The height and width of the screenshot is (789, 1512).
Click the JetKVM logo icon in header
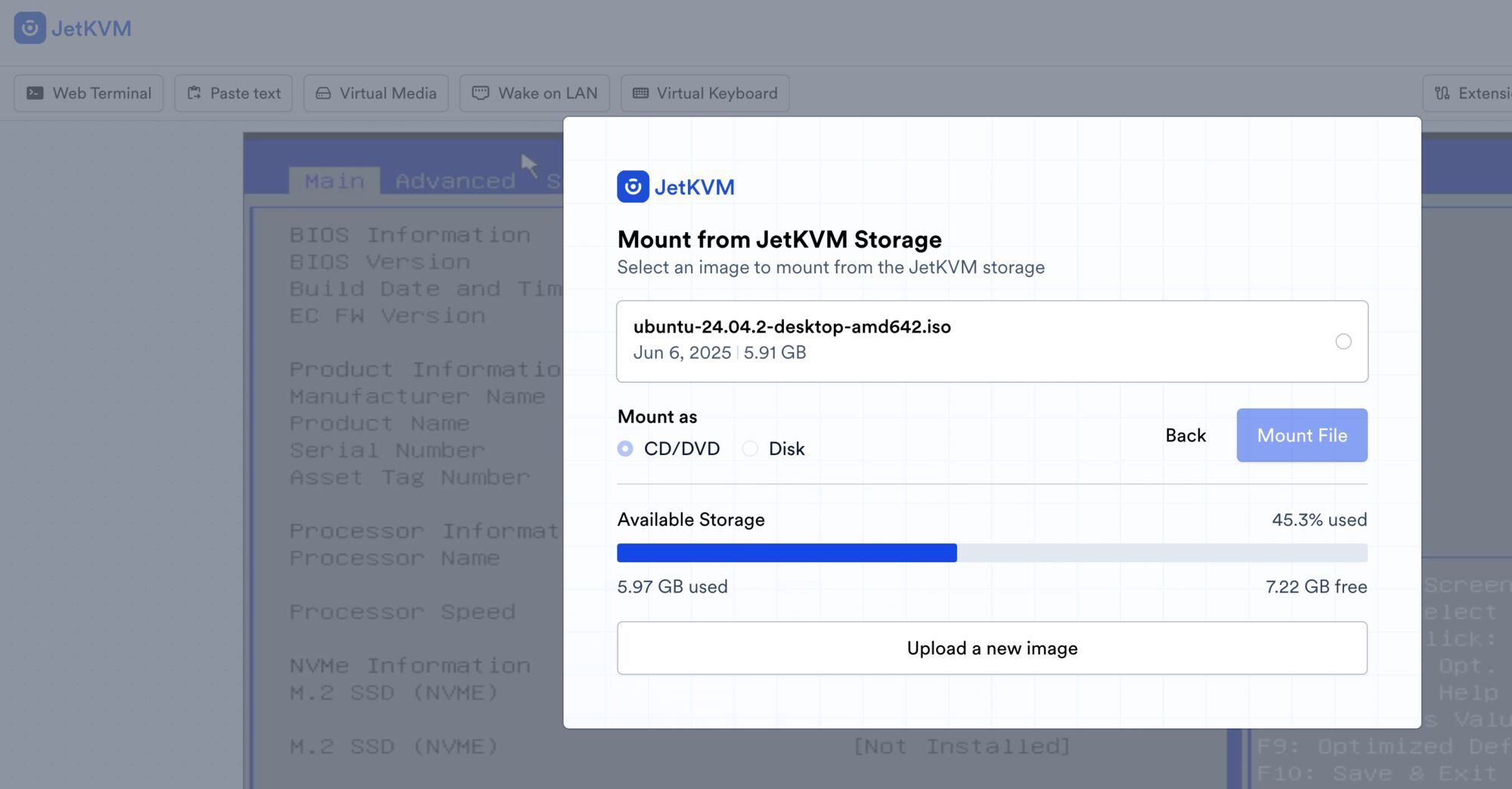pos(30,28)
